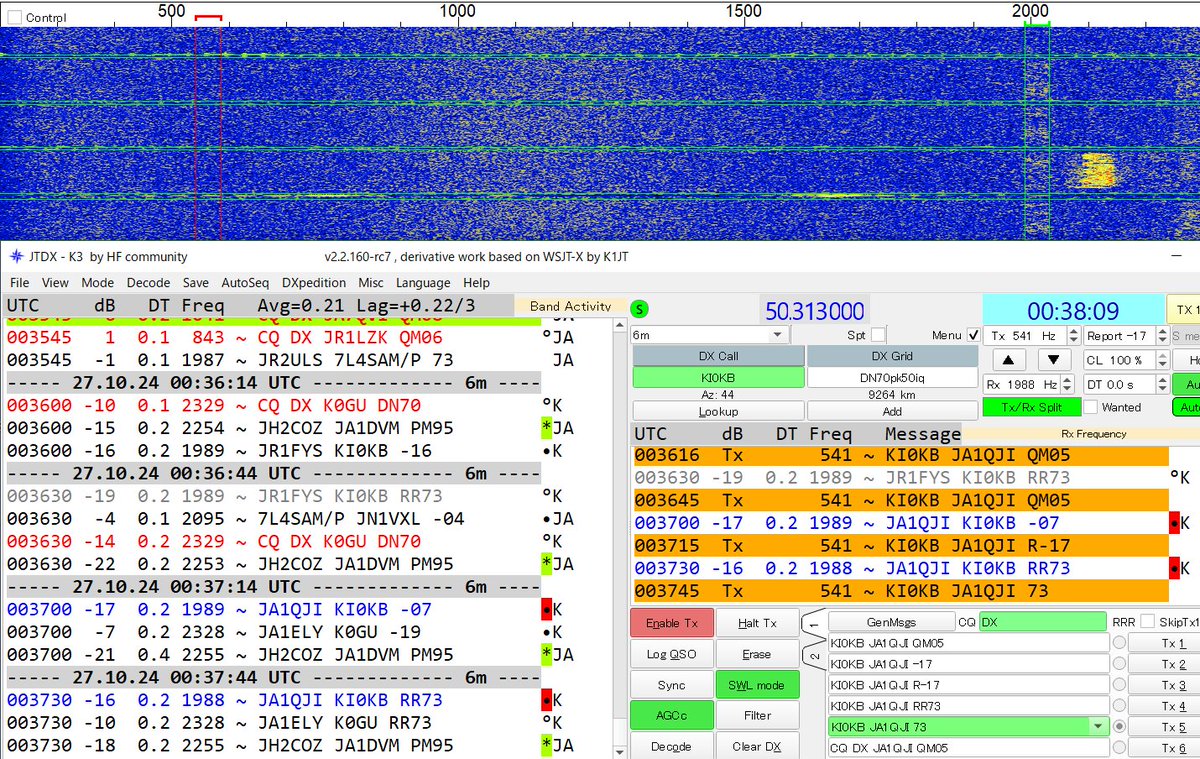
Task: Select the radio button next to Tx 2
Action: coord(1119,664)
